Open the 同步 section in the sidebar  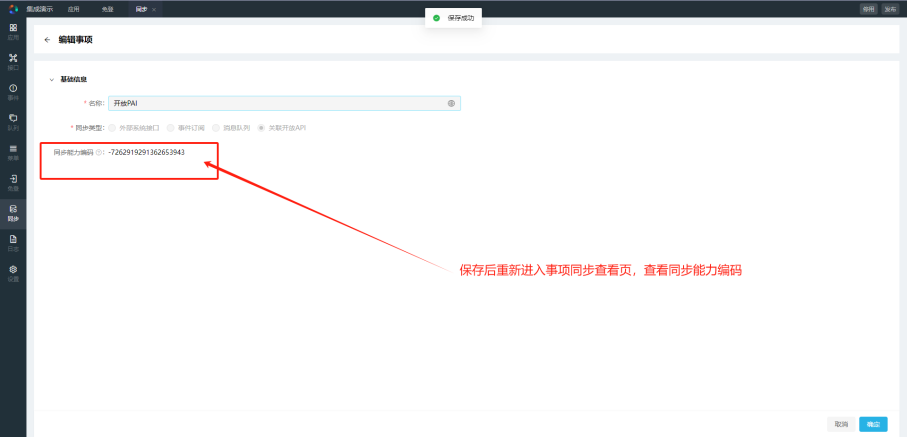pyautogui.click(x=13, y=213)
